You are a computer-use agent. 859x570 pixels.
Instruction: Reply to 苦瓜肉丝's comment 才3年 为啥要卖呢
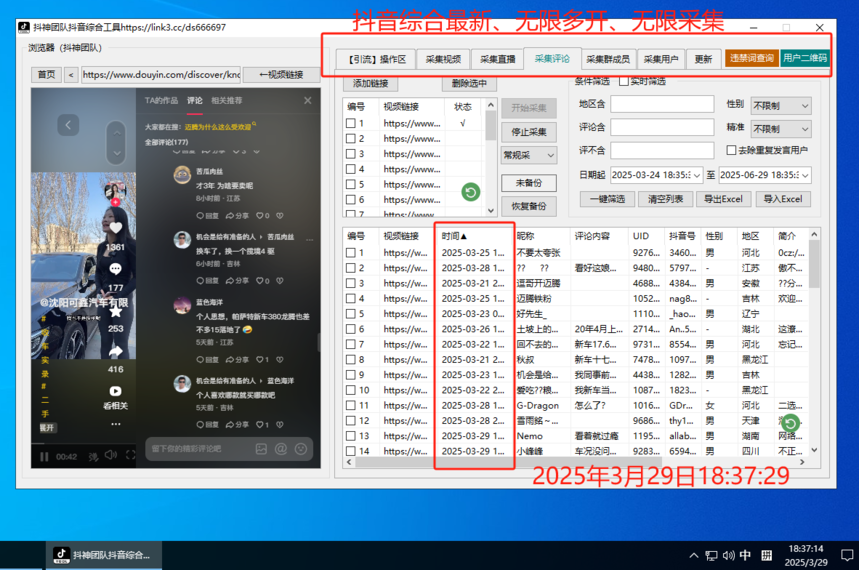[208, 216]
